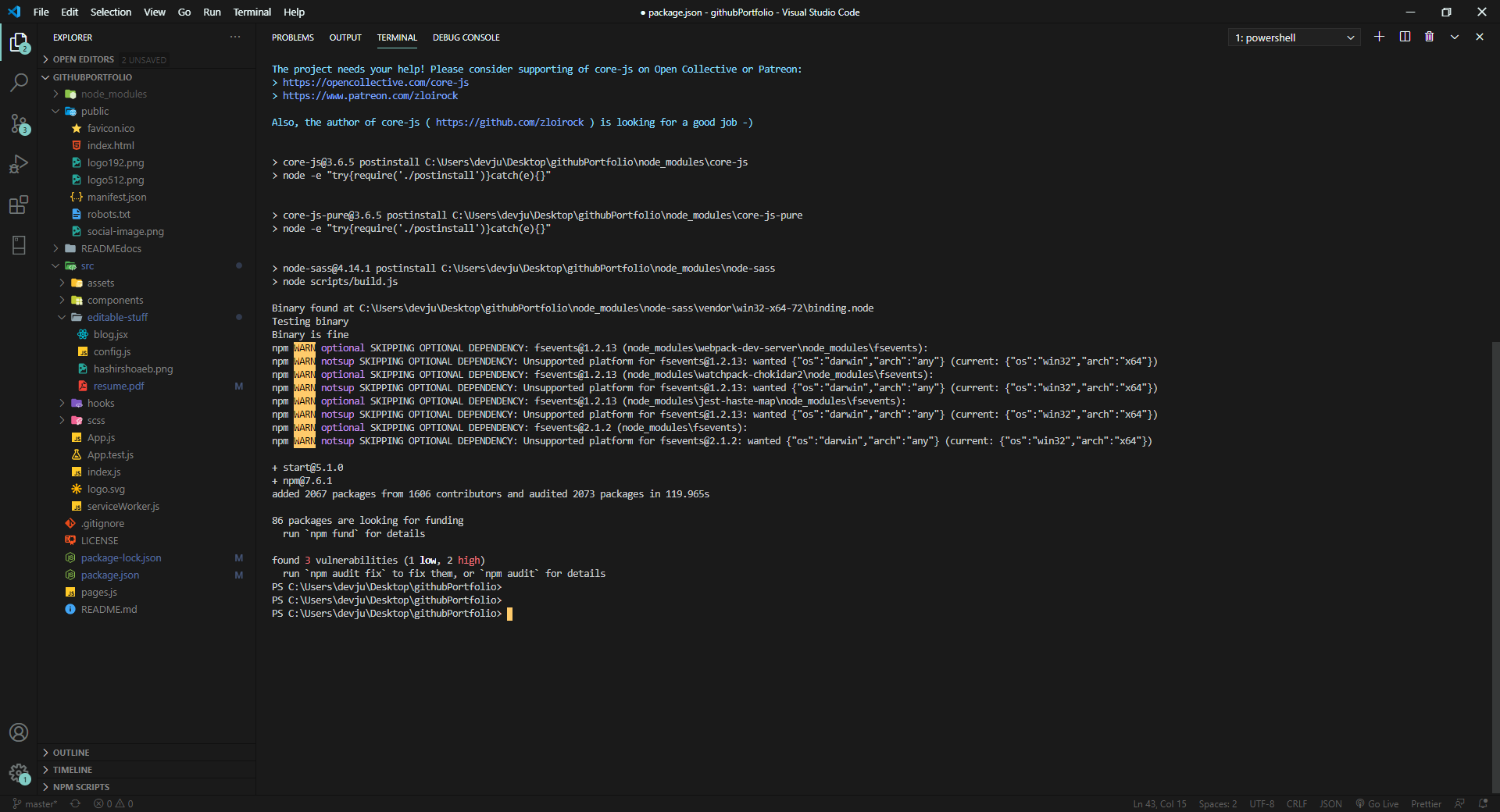This screenshot has height=812, width=1500.
Task: Click the terminal vertical scrollbar
Action: pyautogui.click(x=1495, y=566)
